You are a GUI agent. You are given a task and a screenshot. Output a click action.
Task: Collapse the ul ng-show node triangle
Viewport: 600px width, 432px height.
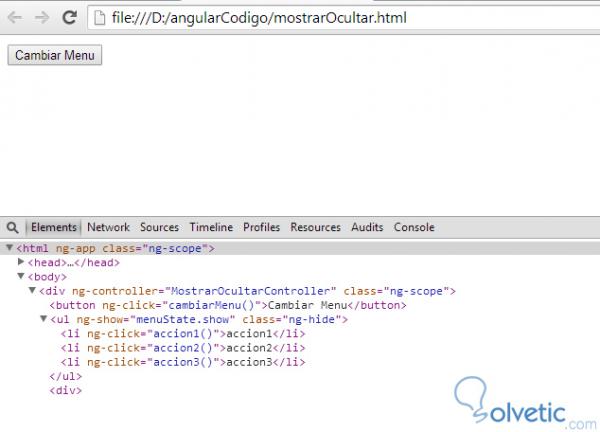click(44, 318)
